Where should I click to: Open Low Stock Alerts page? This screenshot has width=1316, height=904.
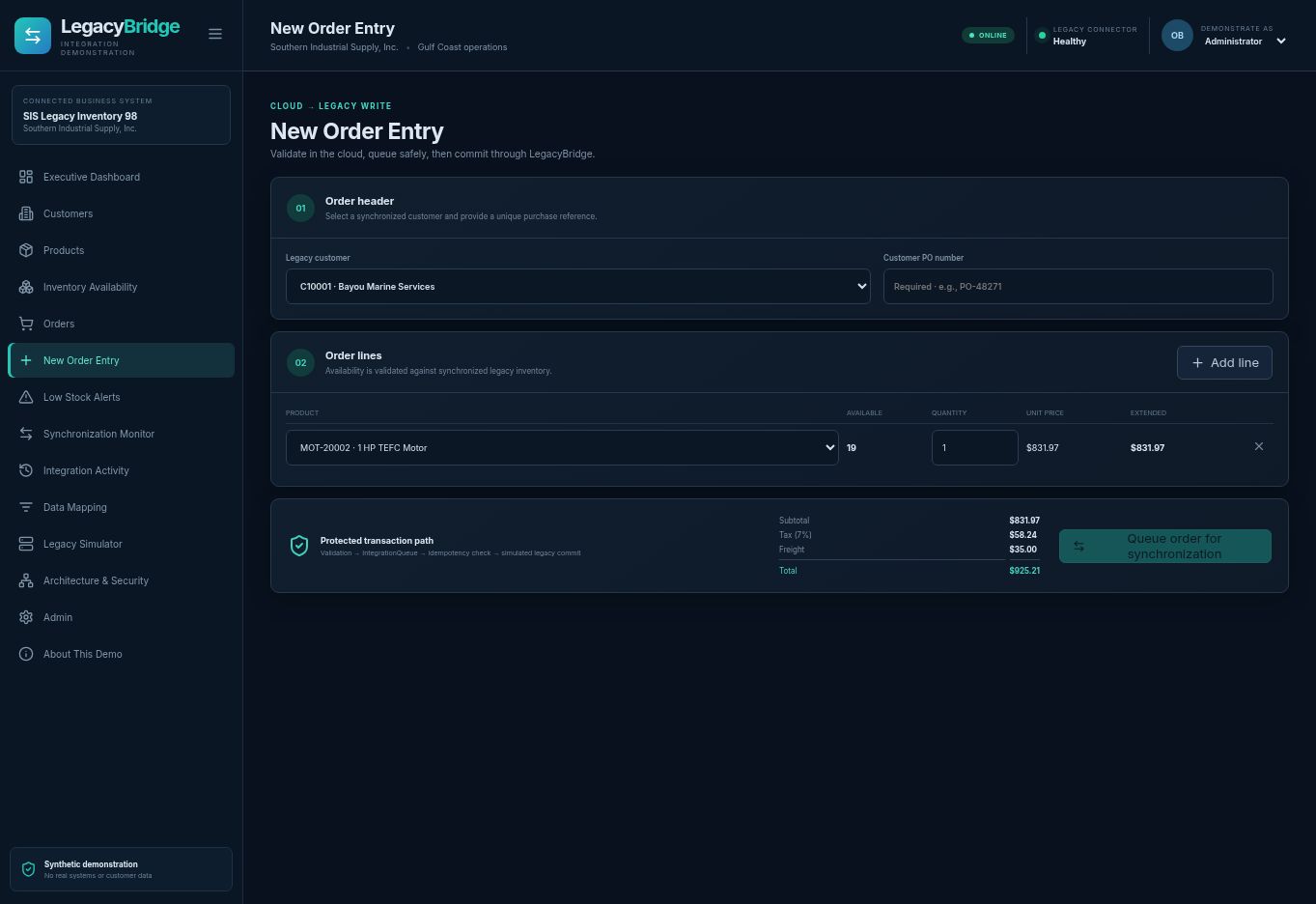pos(122,397)
